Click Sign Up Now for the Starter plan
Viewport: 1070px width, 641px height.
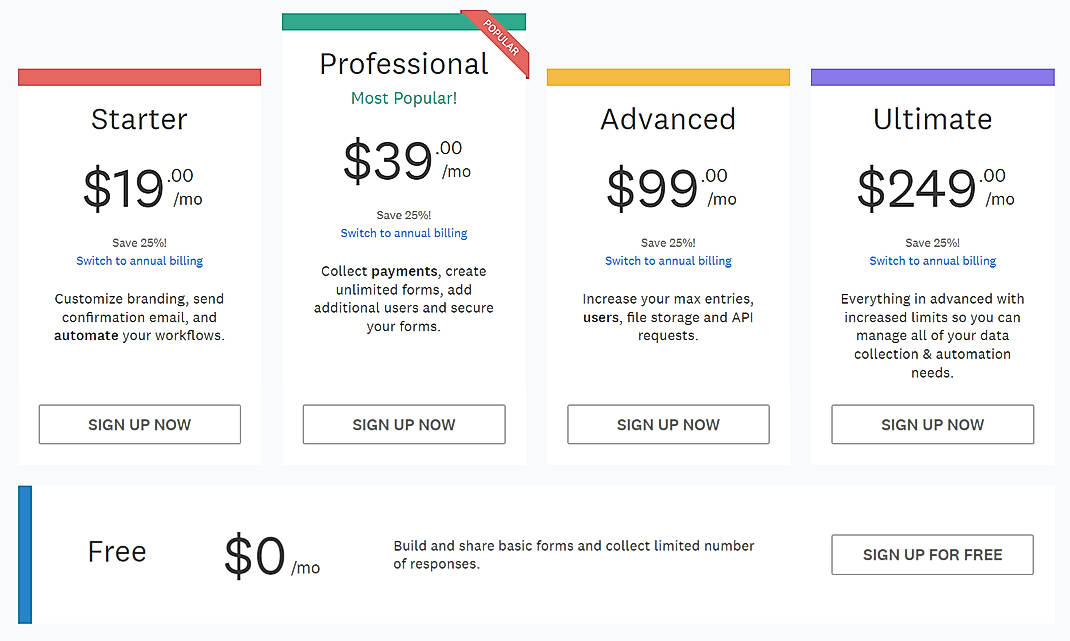point(139,424)
